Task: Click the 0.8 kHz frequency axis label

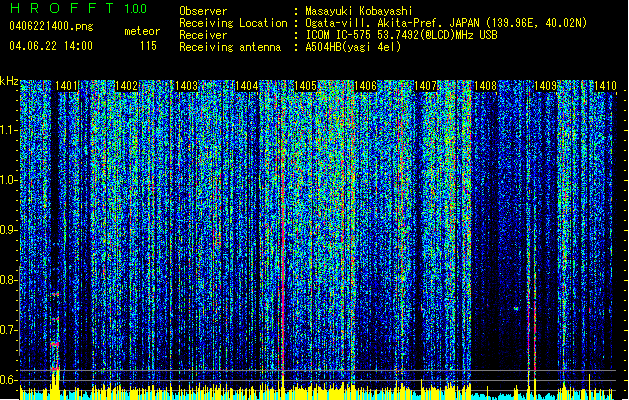Action: pos(8,280)
